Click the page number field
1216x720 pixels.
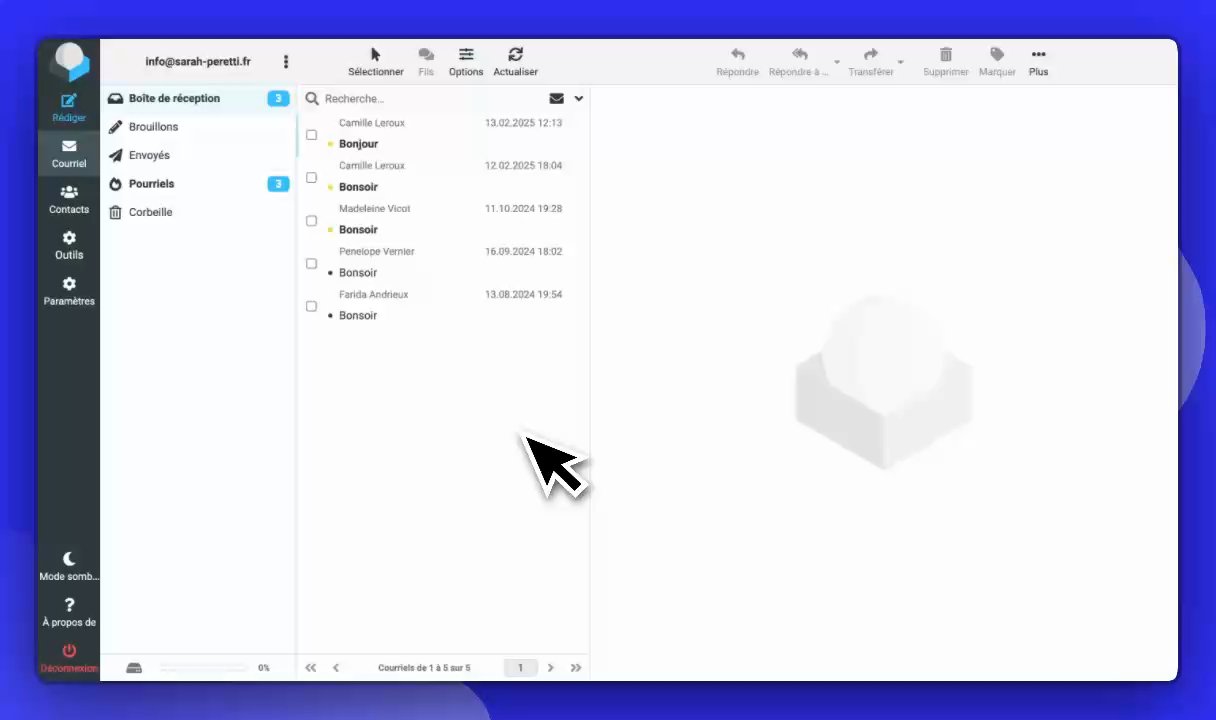(520, 668)
